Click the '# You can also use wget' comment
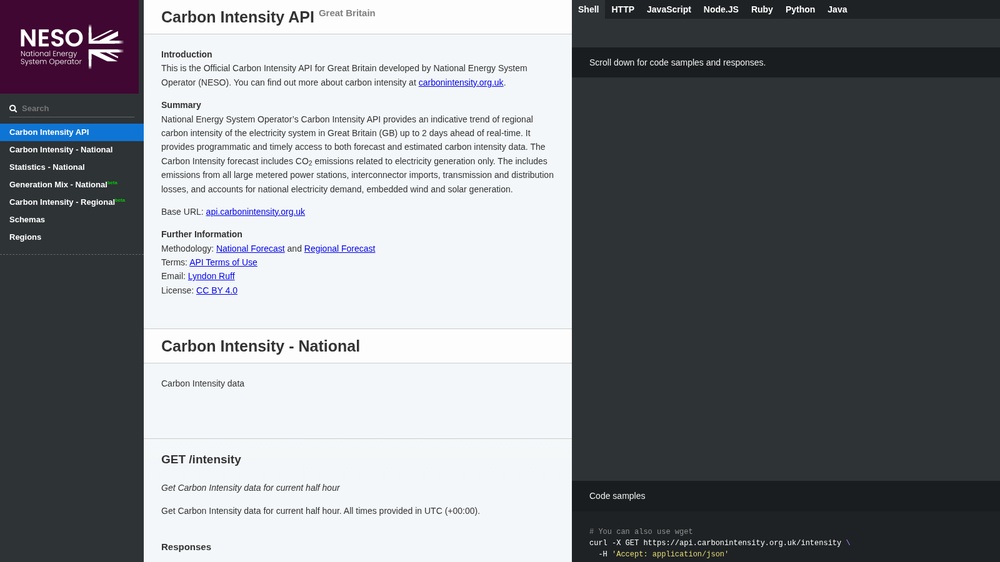This screenshot has height=562, width=1000. coord(641,531)
